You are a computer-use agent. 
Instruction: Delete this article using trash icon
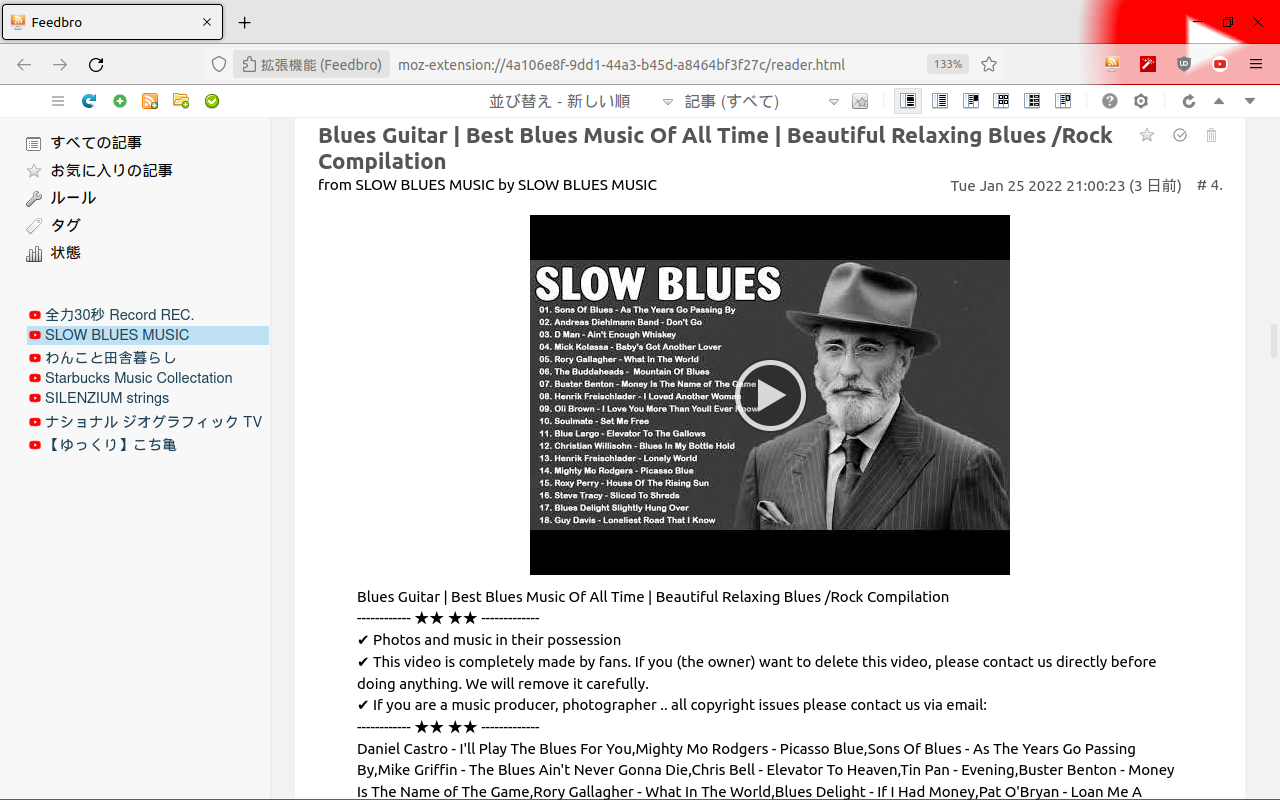point(1211,135)
